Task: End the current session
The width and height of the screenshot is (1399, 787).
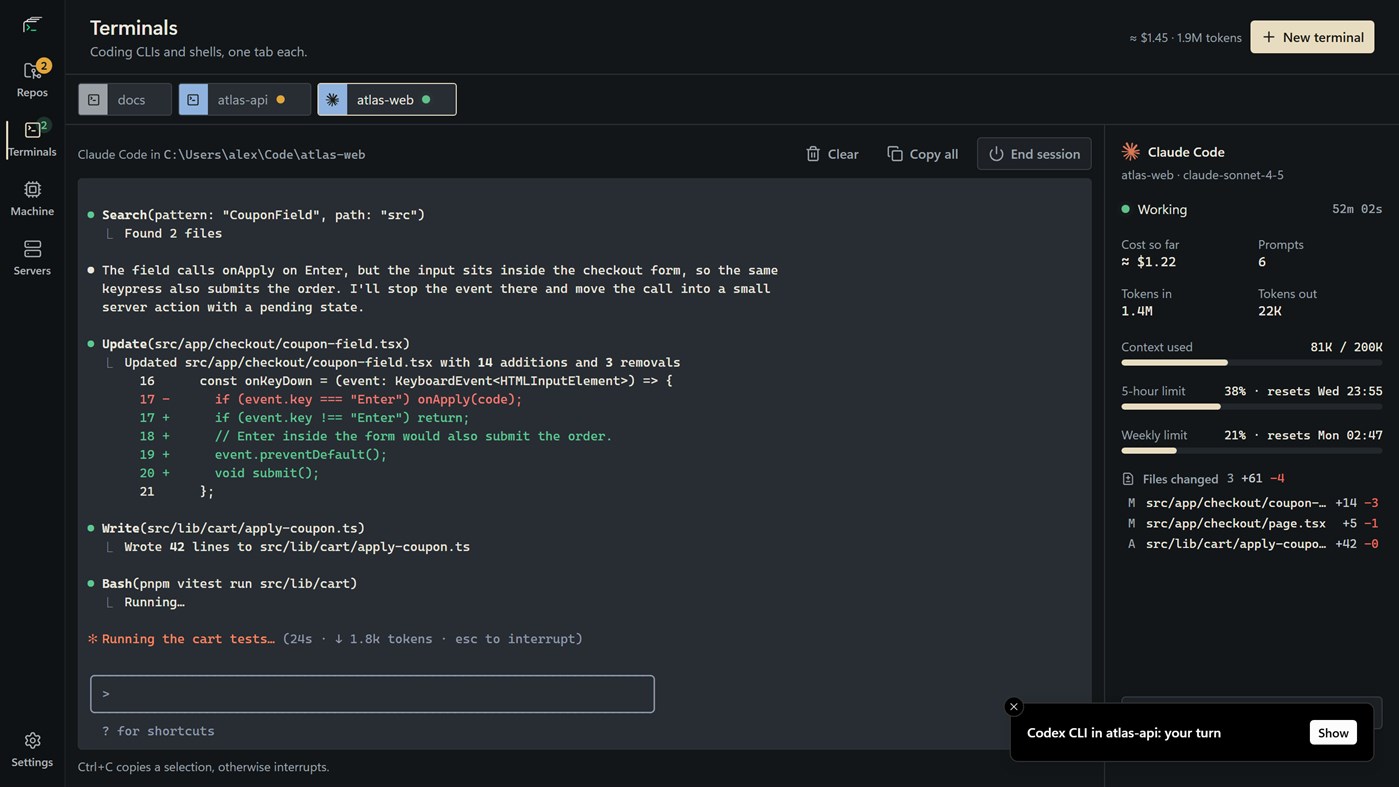Action: [x=1034, y=154]
